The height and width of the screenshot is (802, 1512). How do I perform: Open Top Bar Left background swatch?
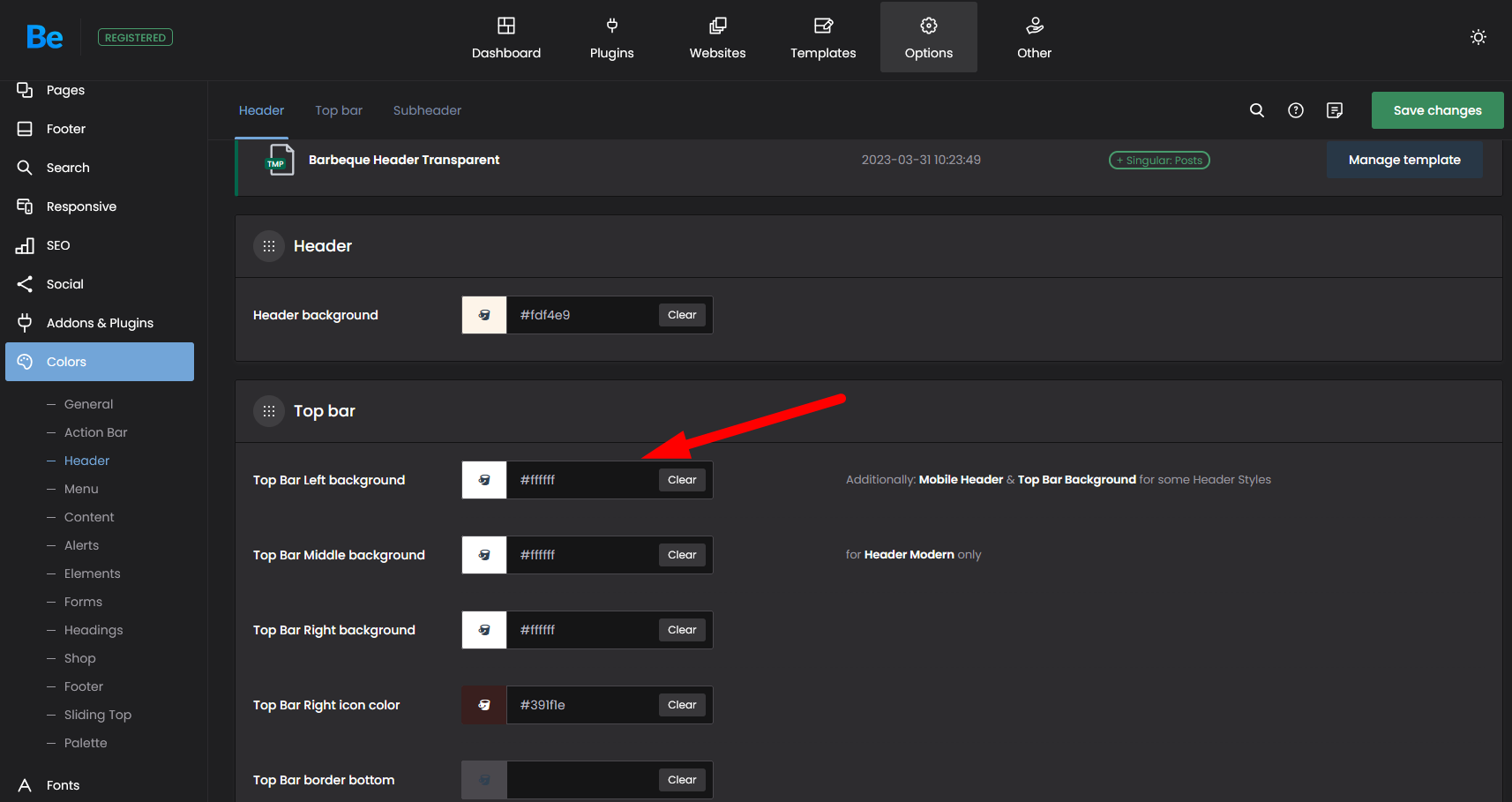point(484,480)
